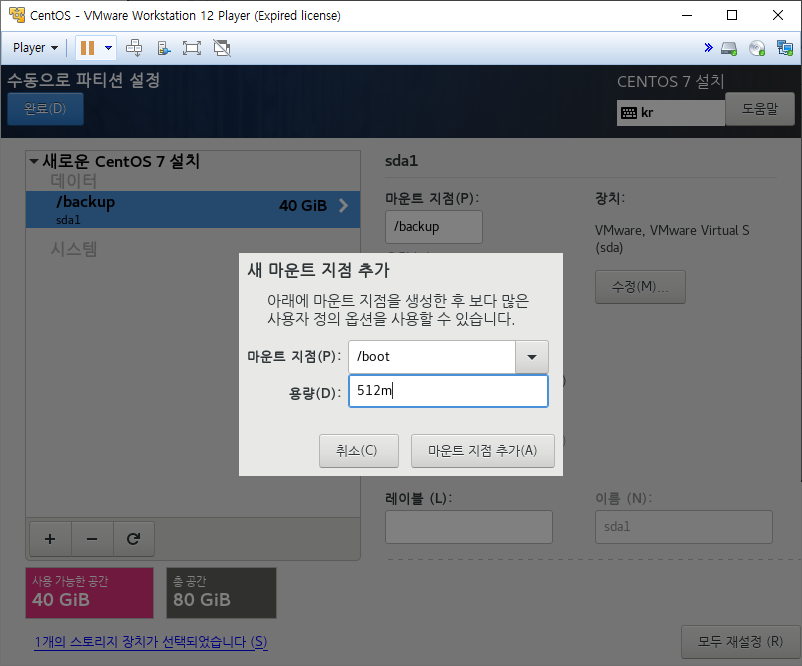
Task: Close the VMware Player window
Action: point(778,15)
